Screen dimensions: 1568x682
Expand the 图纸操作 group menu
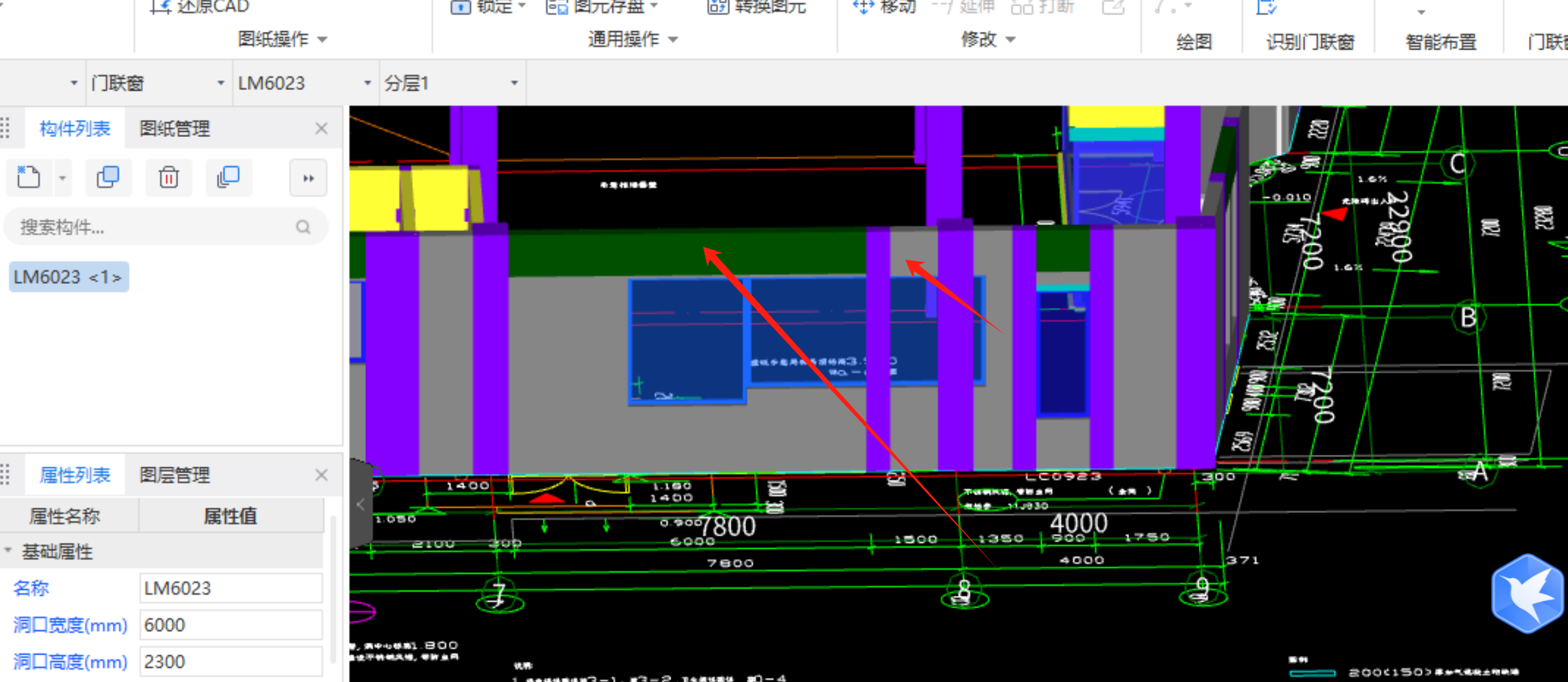tap(282, 39)
